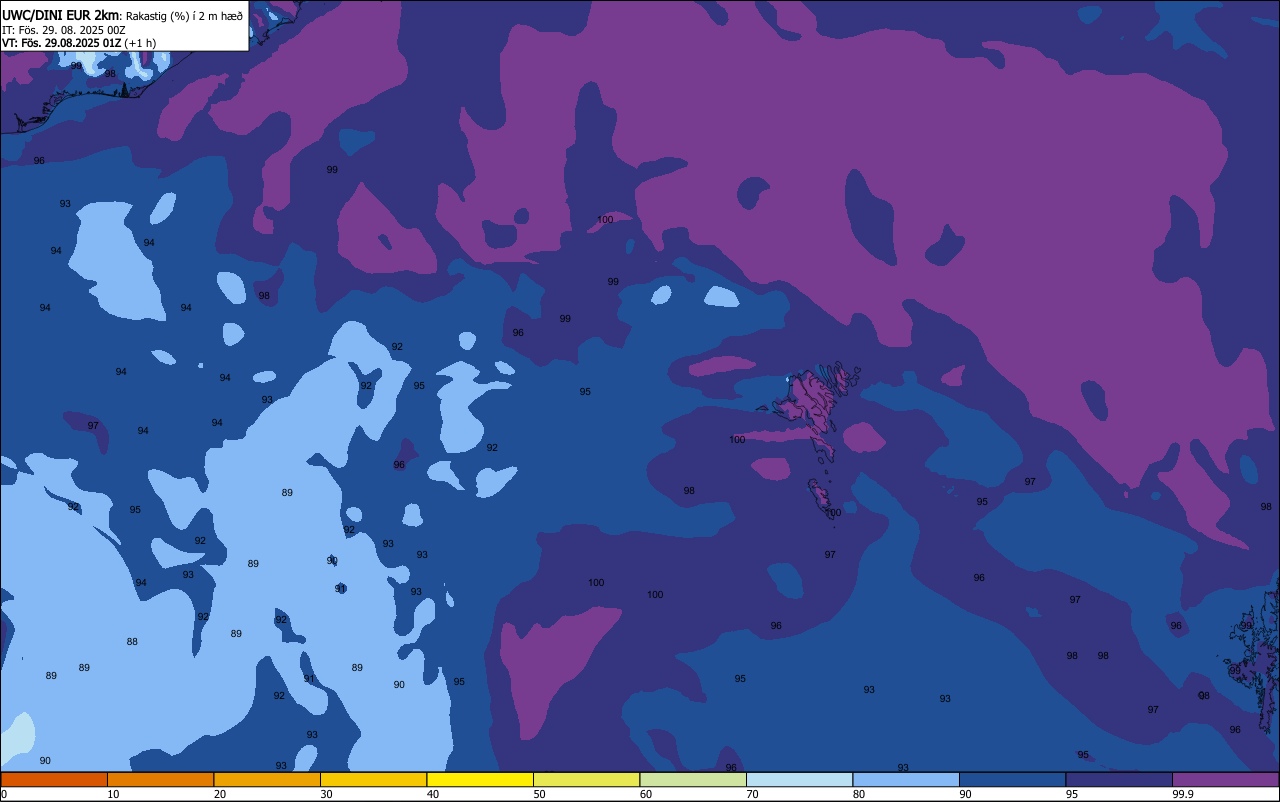The image size is (1280, 802).
Task: Click the '99.9' tick label on the legend
Action: coord(1183,794)
